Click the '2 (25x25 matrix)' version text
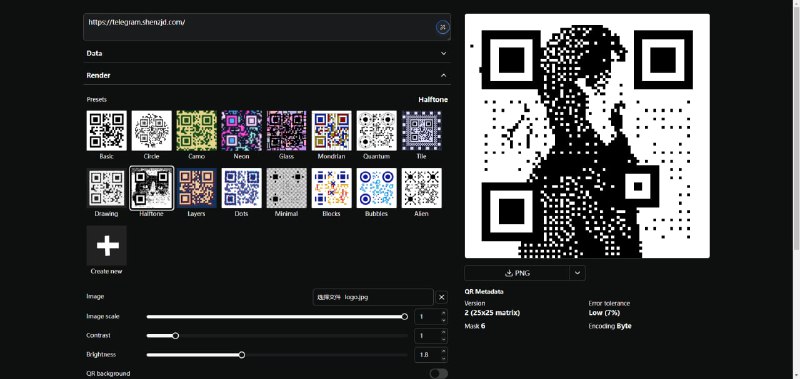800x379 pixels. [492, 313]
